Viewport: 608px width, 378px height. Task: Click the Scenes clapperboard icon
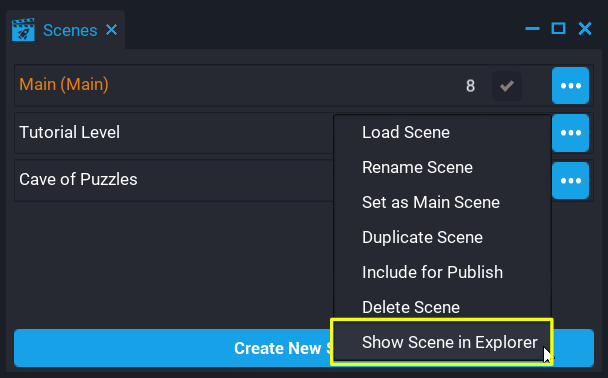[x=23, y=30]
